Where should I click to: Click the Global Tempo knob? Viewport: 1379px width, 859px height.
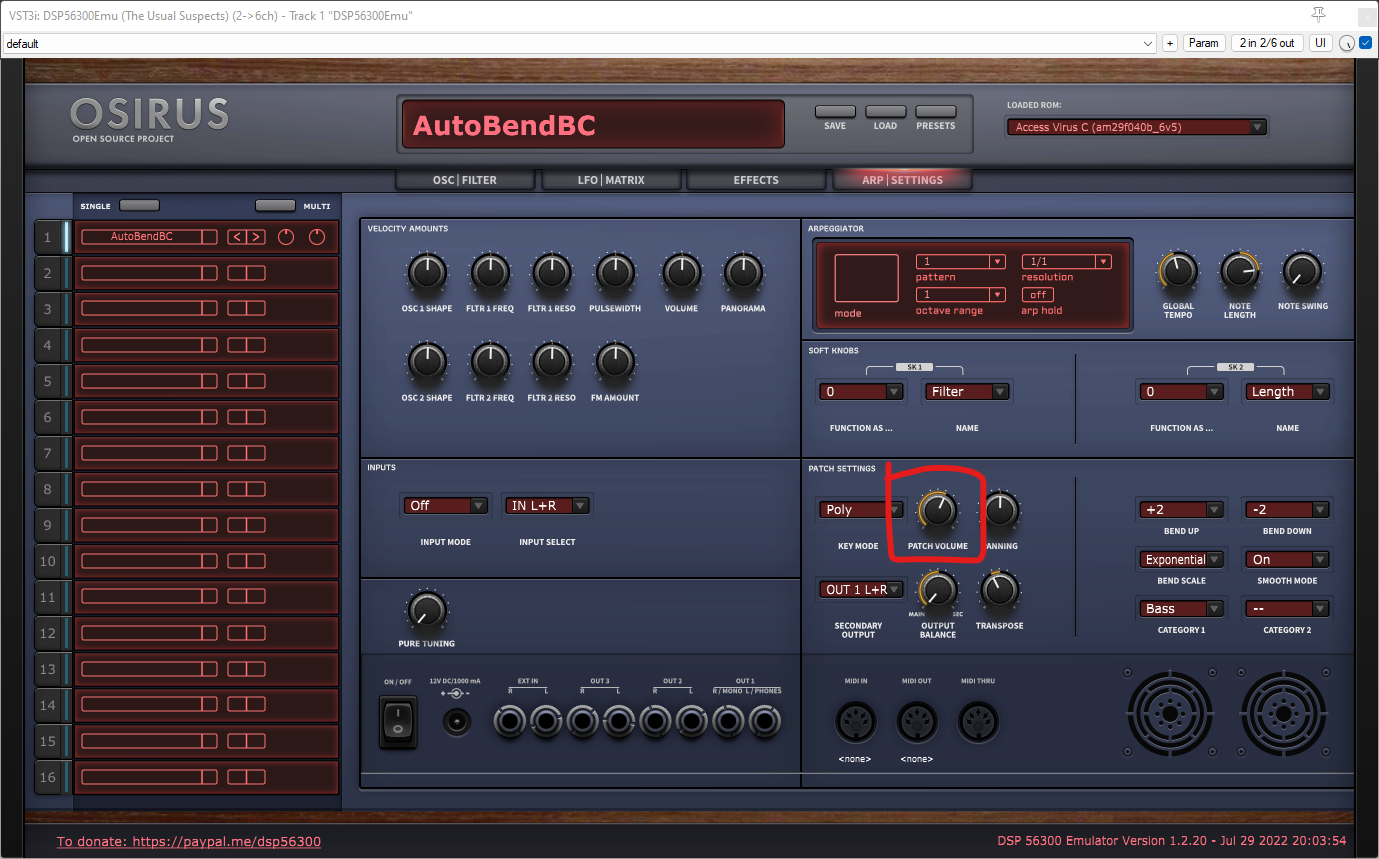pyautogui.click(x=1178, y=271)
